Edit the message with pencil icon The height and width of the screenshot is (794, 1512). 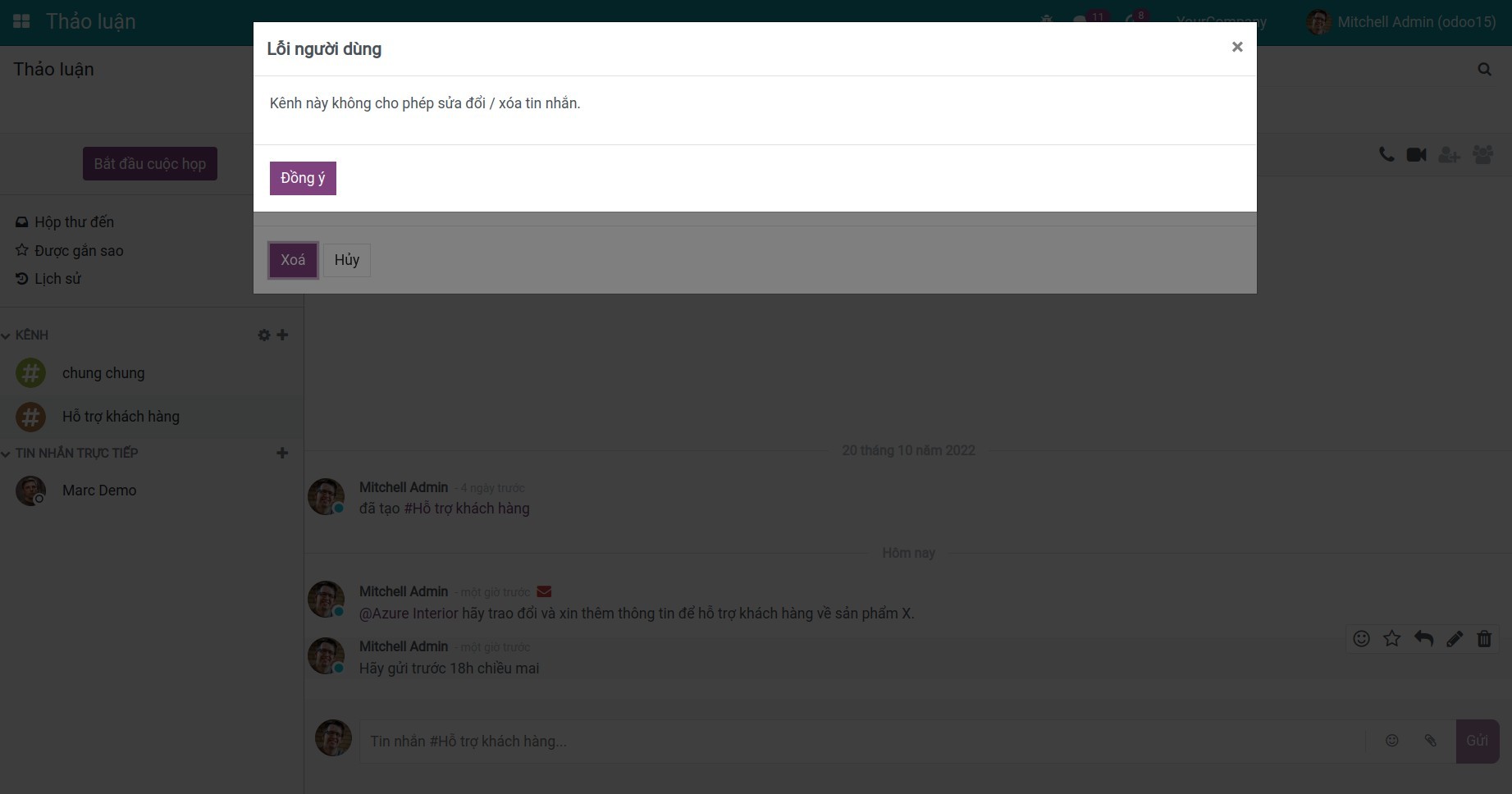click(x=1454, y=639)
